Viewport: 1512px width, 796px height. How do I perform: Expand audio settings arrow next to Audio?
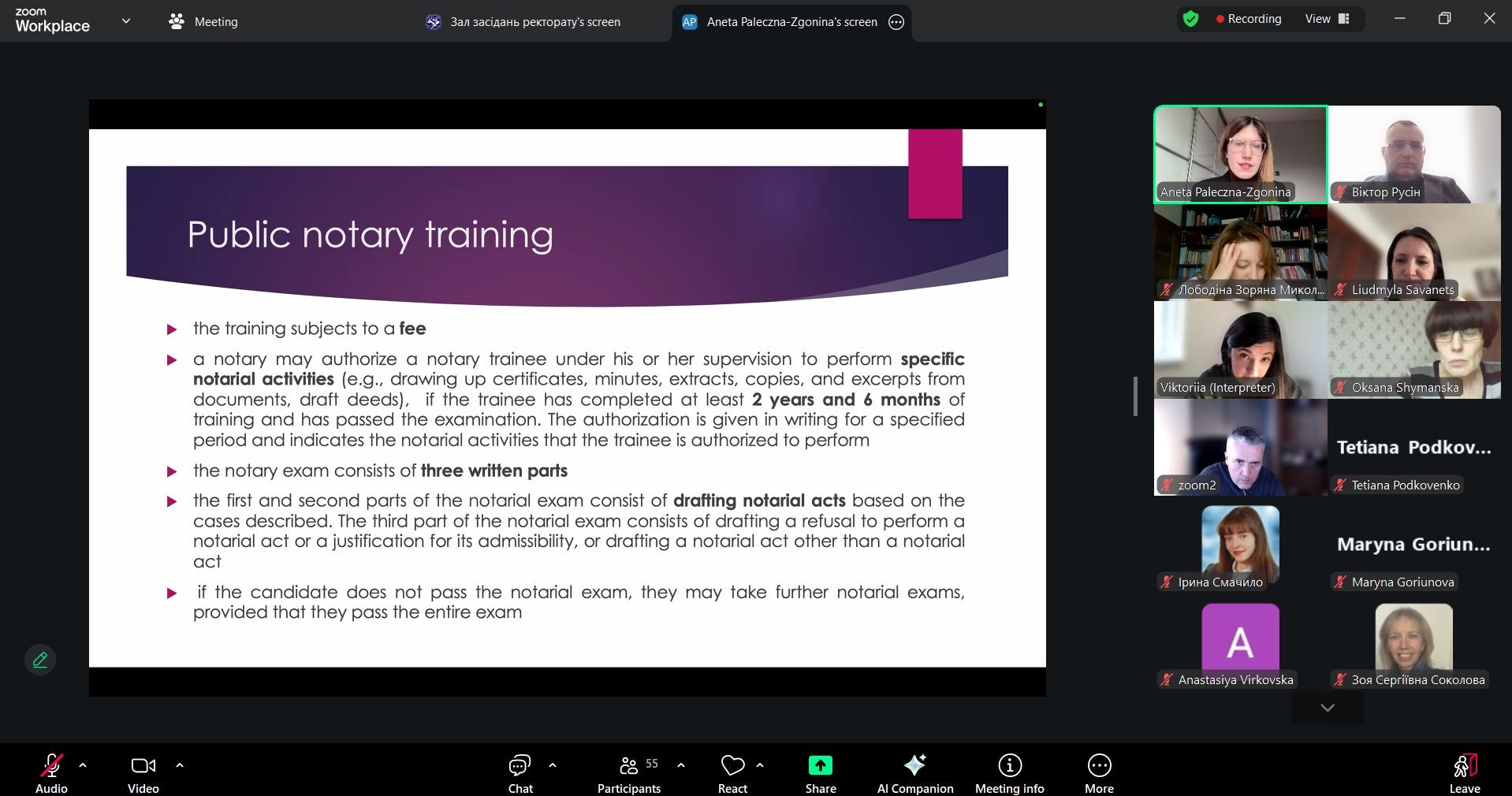tap(83, 764)
